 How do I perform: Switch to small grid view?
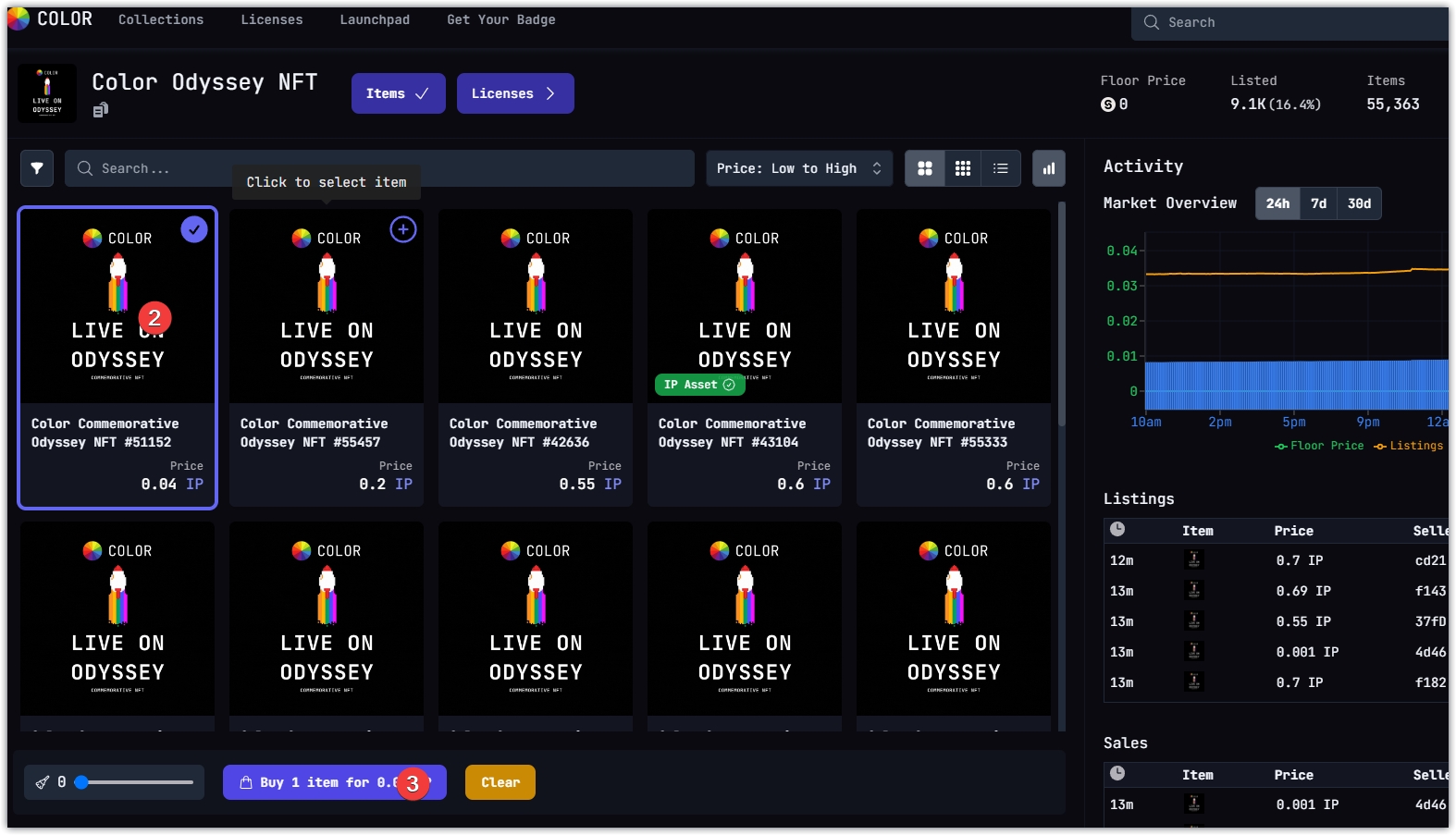pyautogui.click(x=962, y=168)
